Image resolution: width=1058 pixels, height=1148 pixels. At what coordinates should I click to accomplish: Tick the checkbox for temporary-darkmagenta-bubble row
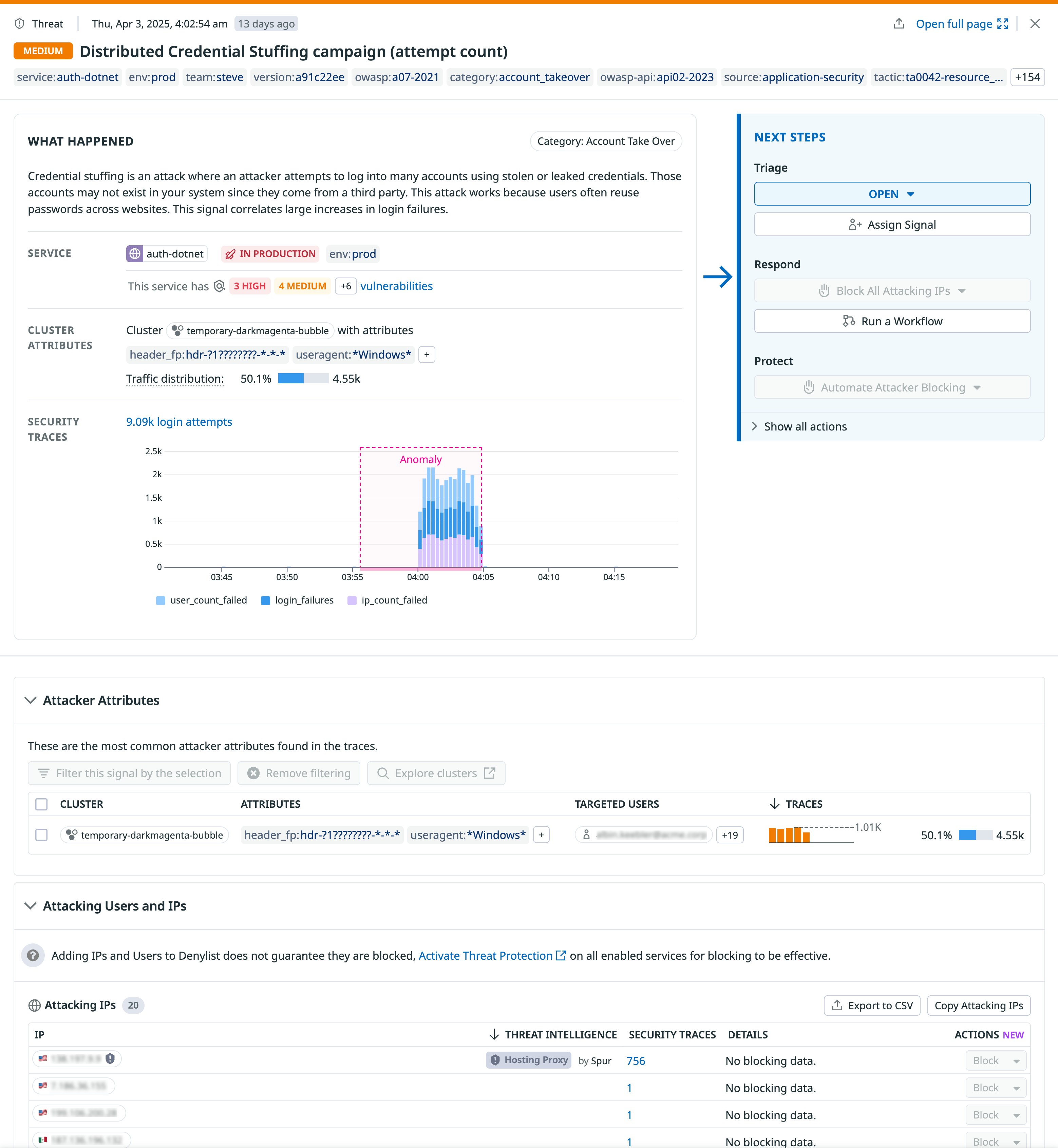[x=41, y=835]
